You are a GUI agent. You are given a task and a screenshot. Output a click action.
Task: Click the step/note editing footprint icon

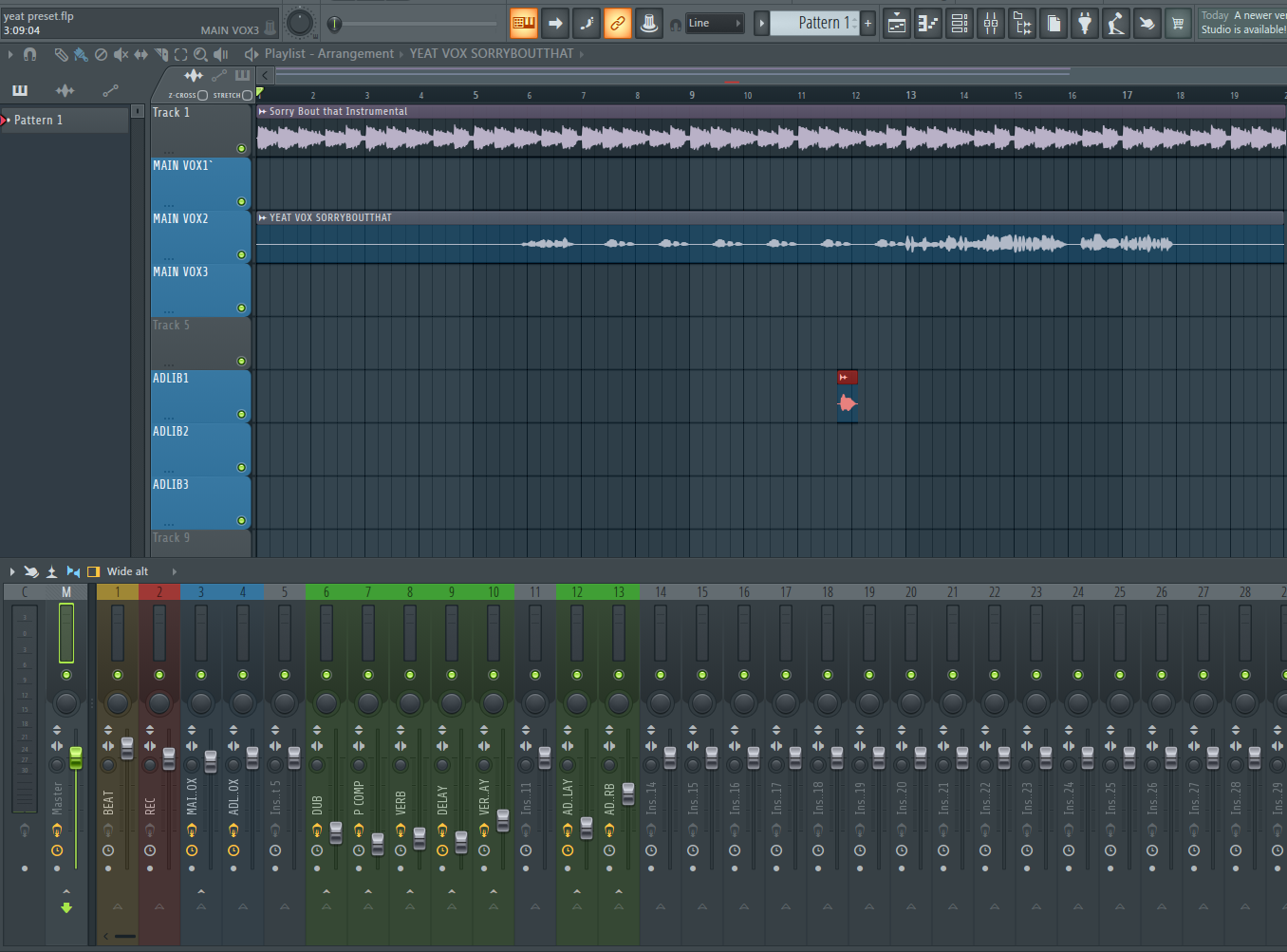pyautogui.click(x=587, y=23)
